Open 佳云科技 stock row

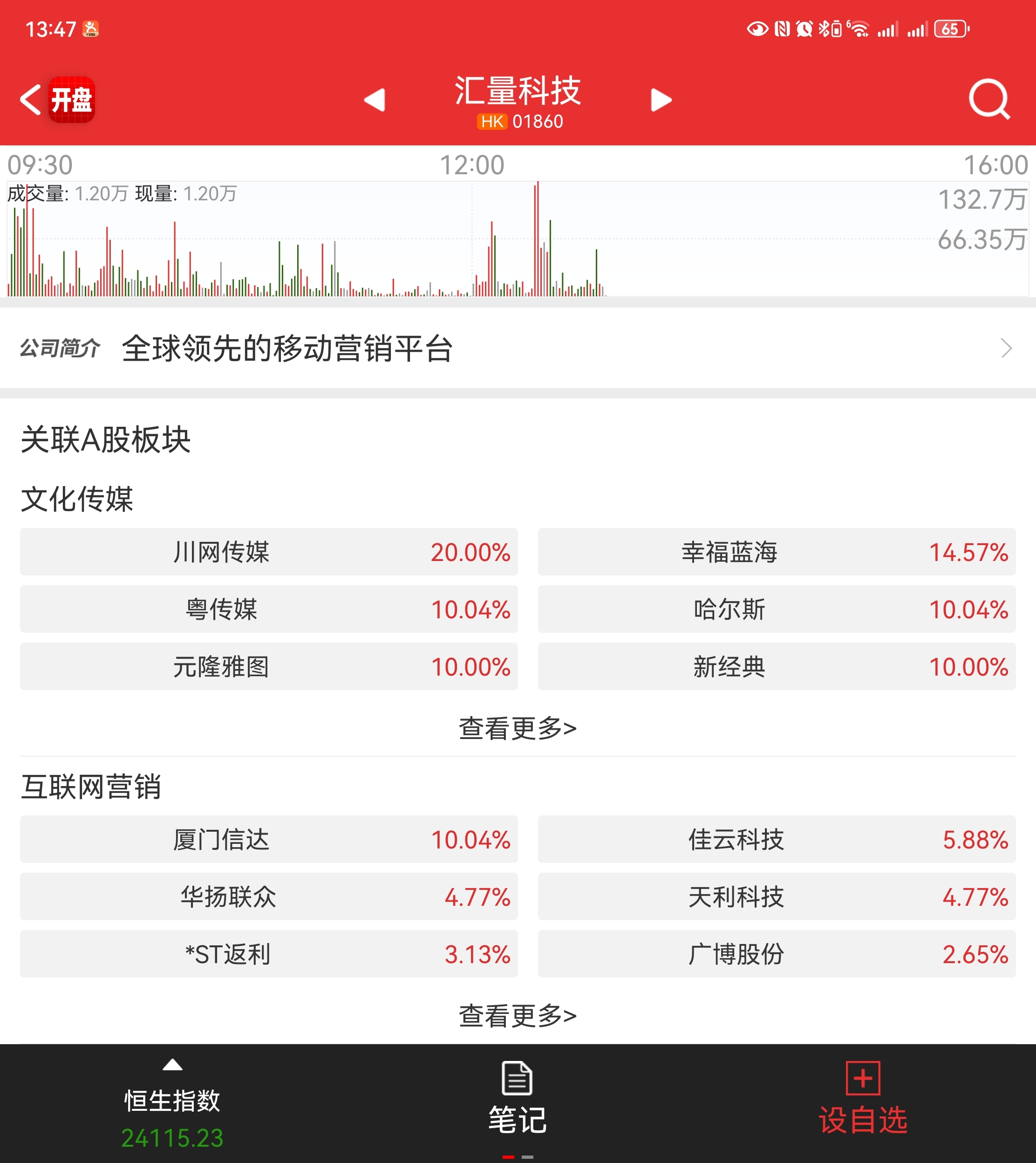pos(777,839)
